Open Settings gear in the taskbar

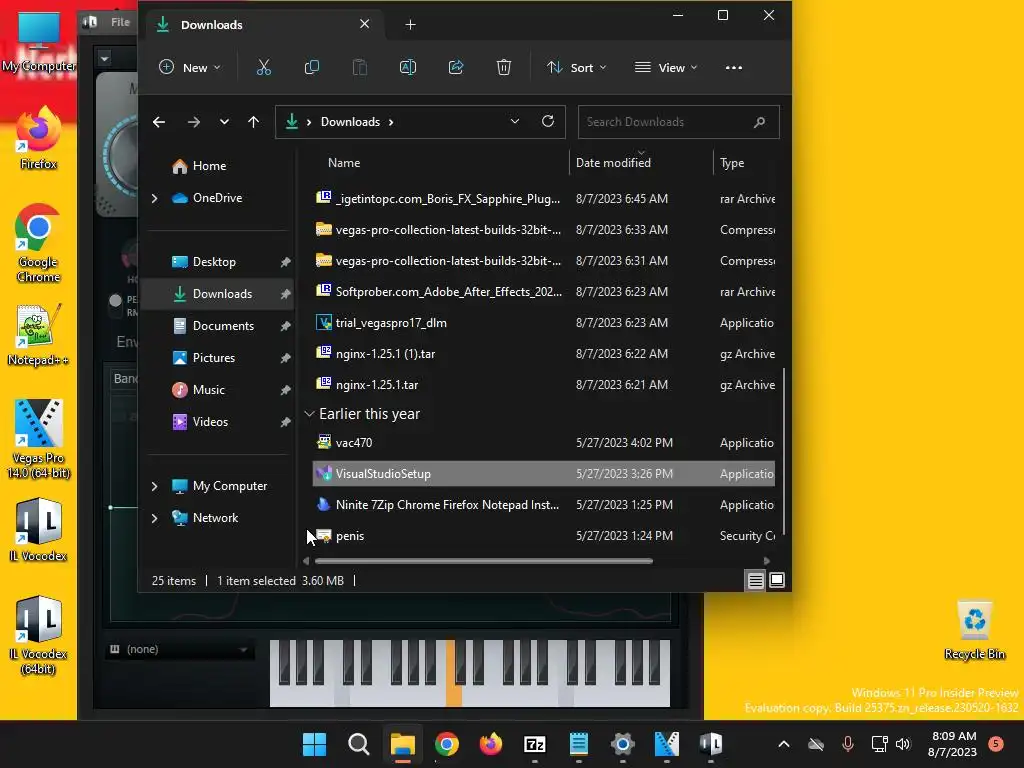pyautogui.click(x=622, y=744)
